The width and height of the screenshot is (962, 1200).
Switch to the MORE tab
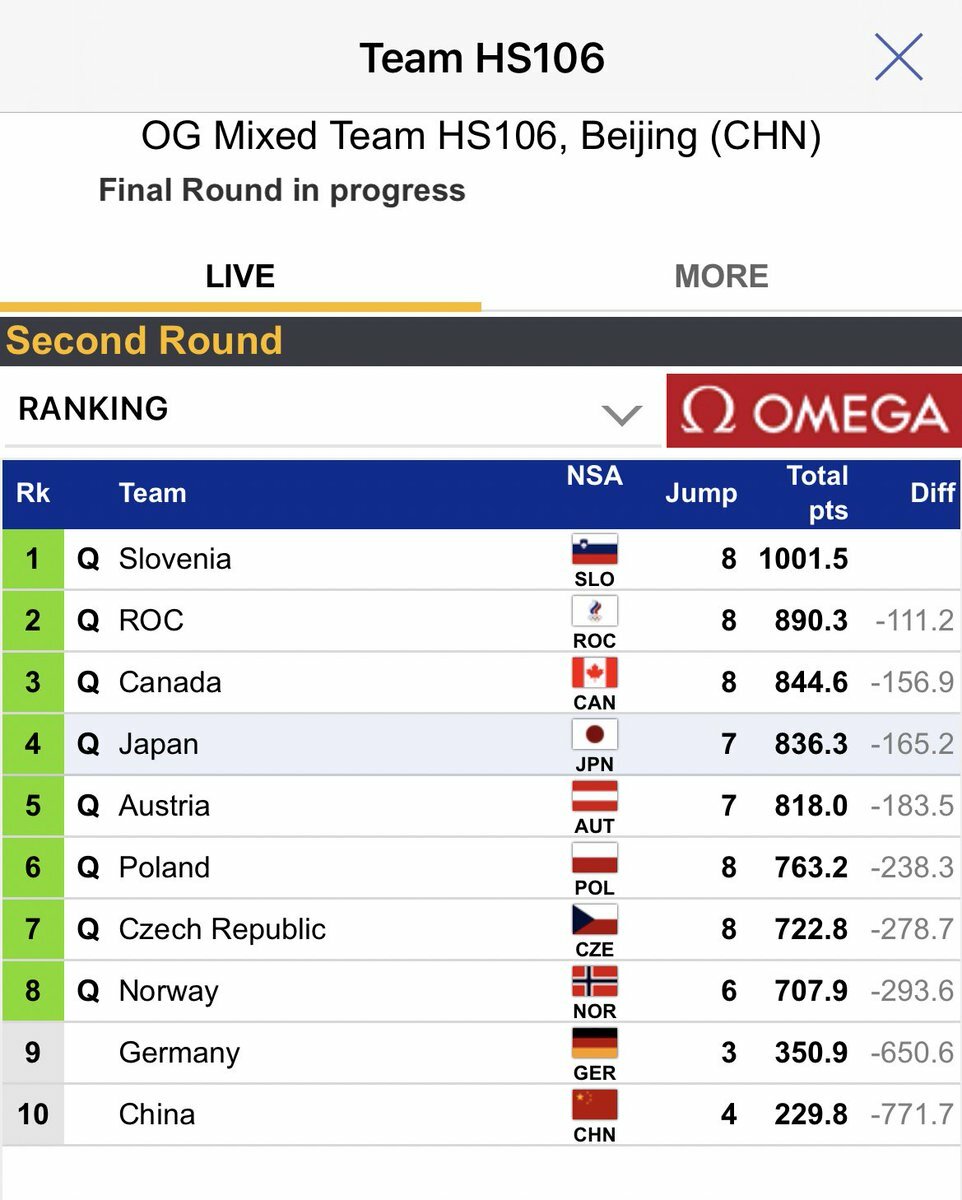click(x=721, y=277)
